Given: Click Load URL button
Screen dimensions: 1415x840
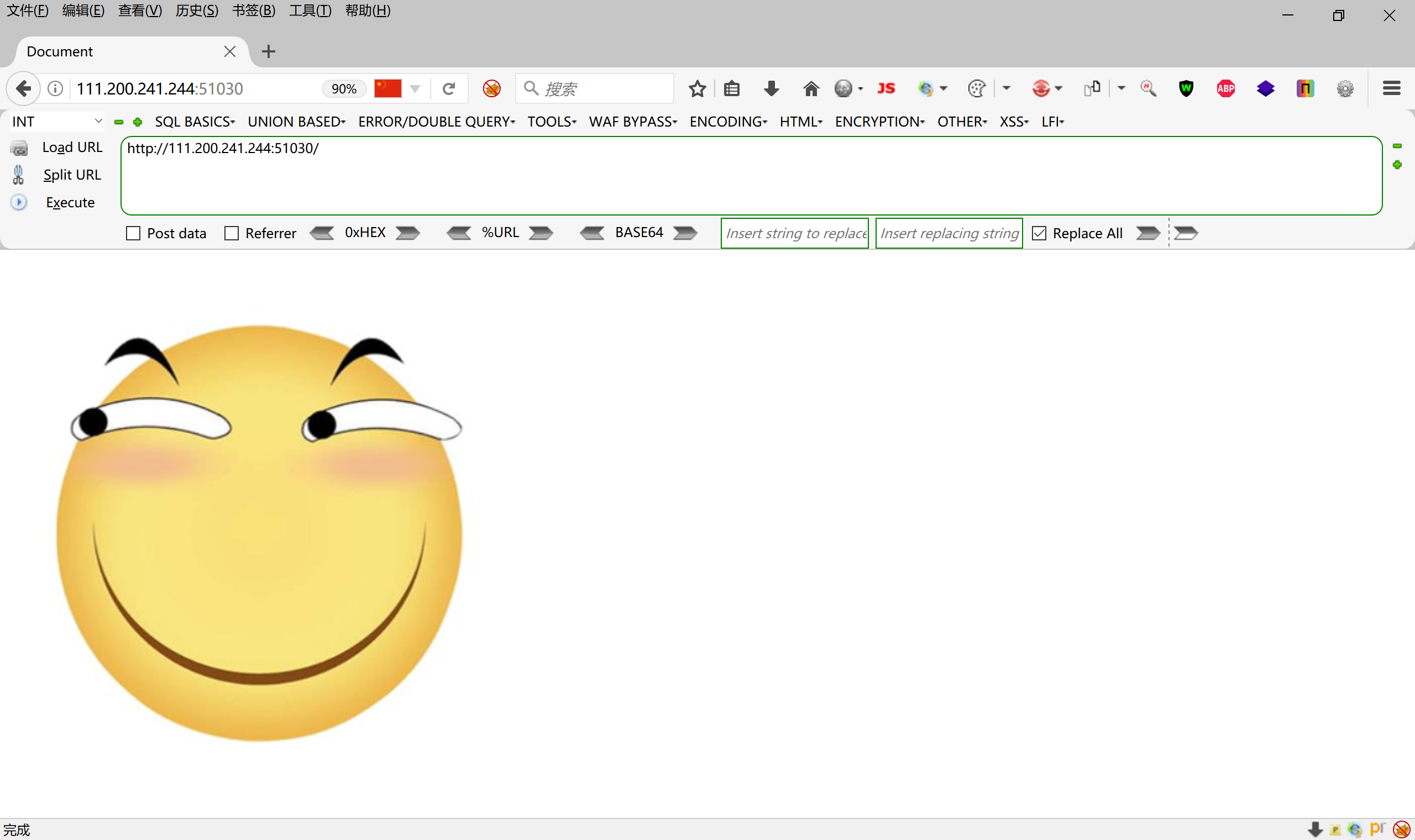Looking at the screenshot, I should coord(72,147).
